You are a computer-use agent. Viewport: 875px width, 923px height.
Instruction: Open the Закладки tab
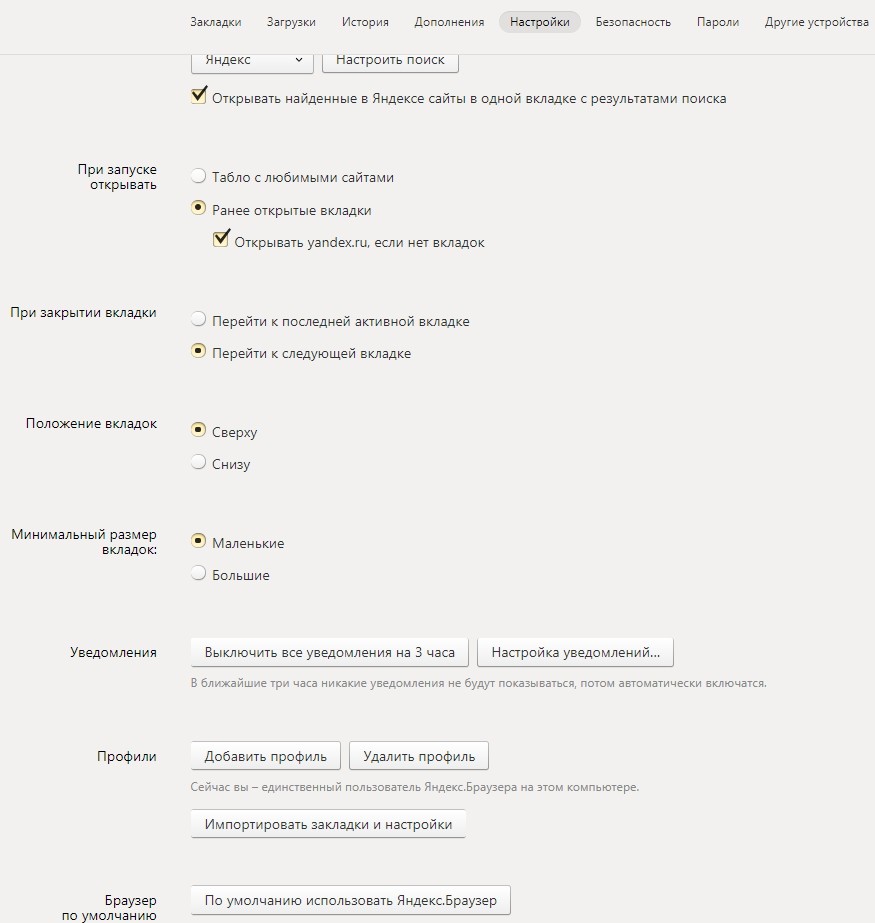click(x=218, y=22)
